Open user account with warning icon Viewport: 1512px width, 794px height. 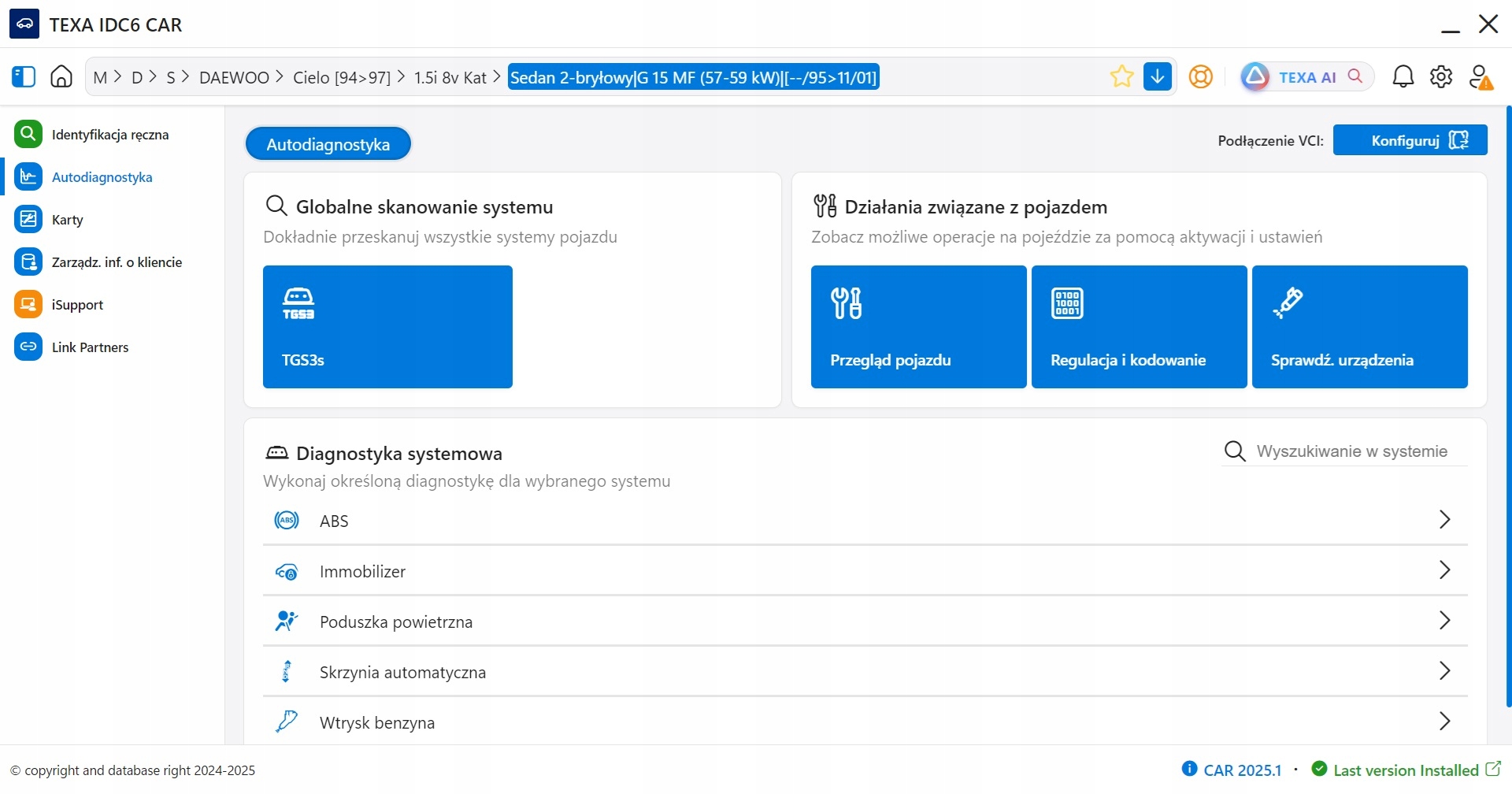1480,76
